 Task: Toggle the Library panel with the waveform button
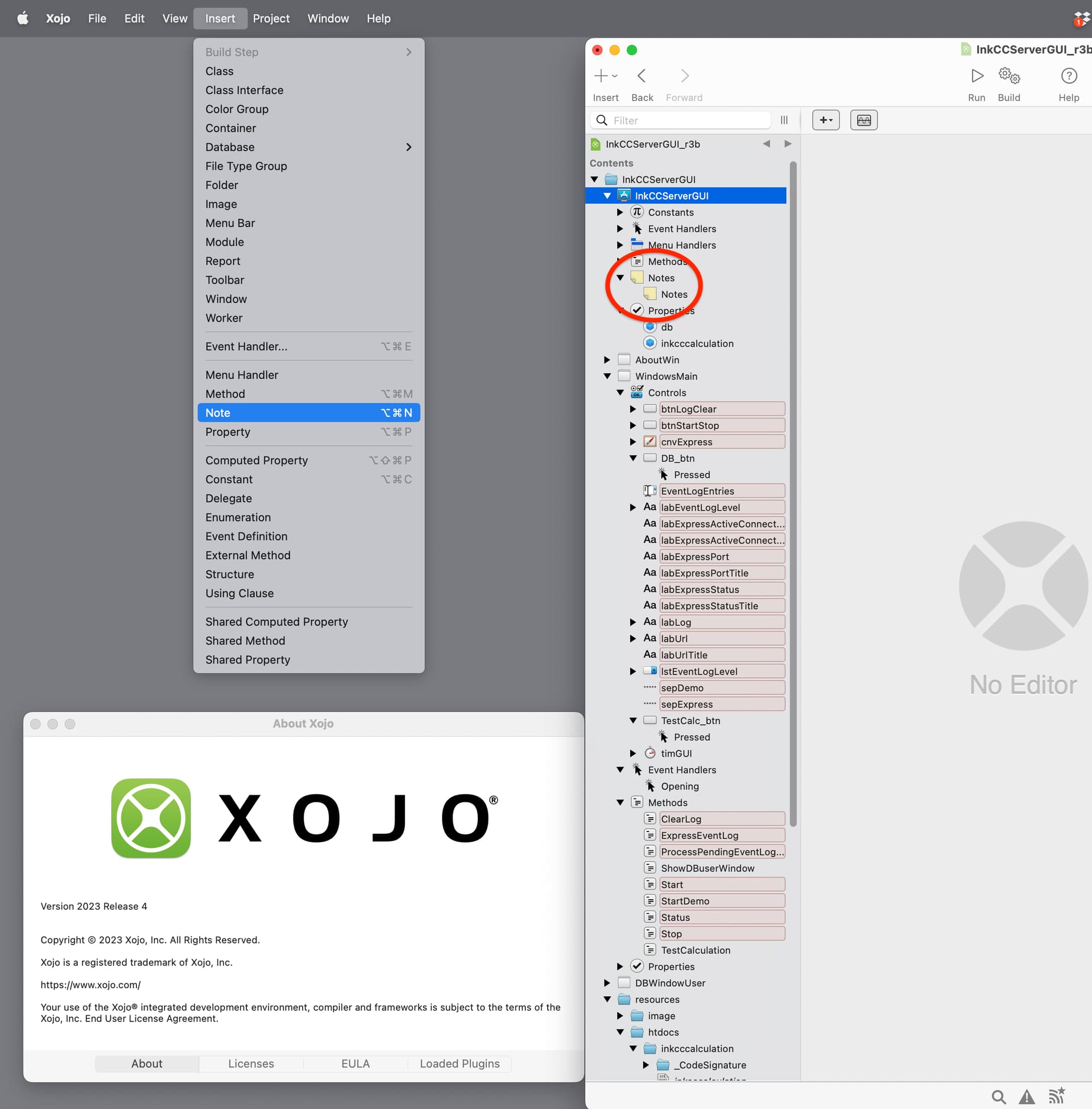coord(863,120)
